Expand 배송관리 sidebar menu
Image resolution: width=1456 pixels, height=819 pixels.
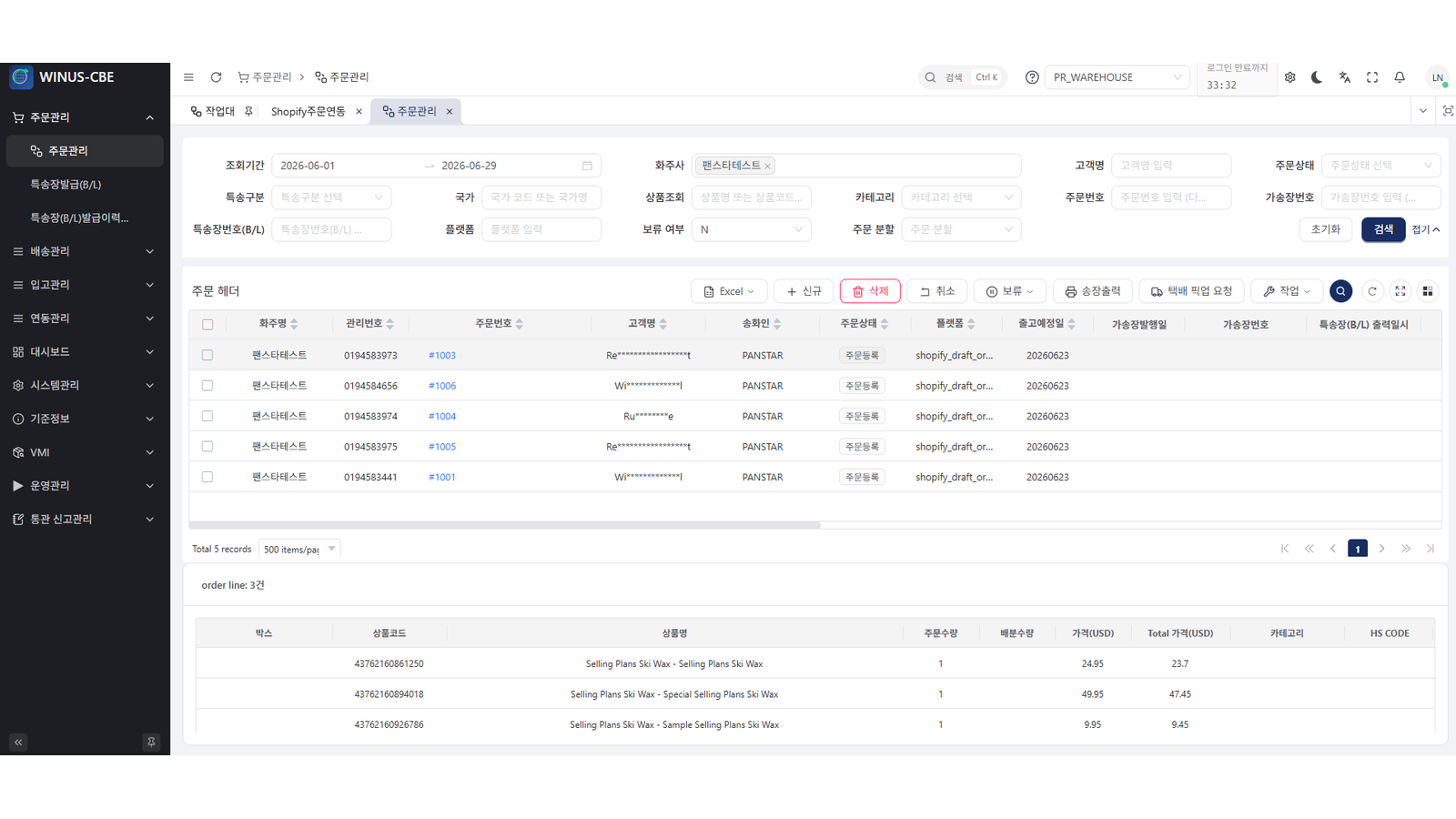point(85,251)
